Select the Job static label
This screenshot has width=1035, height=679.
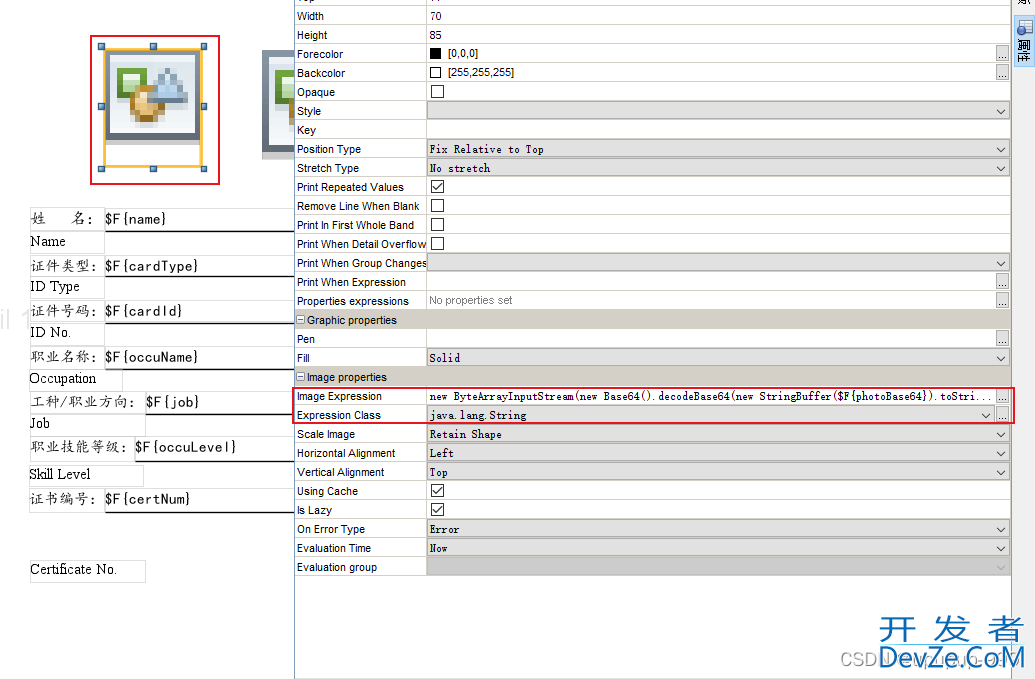87,424
